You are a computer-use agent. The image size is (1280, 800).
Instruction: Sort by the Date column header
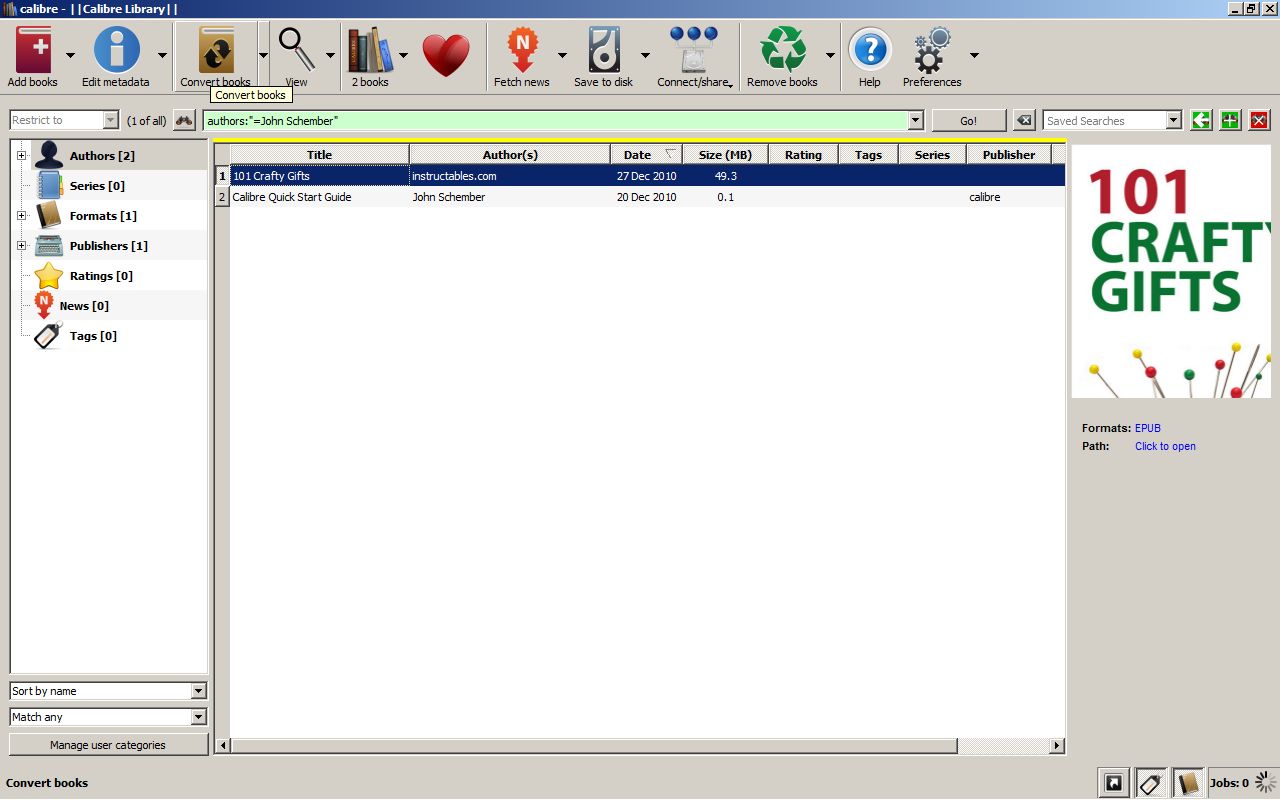point(646,155)
